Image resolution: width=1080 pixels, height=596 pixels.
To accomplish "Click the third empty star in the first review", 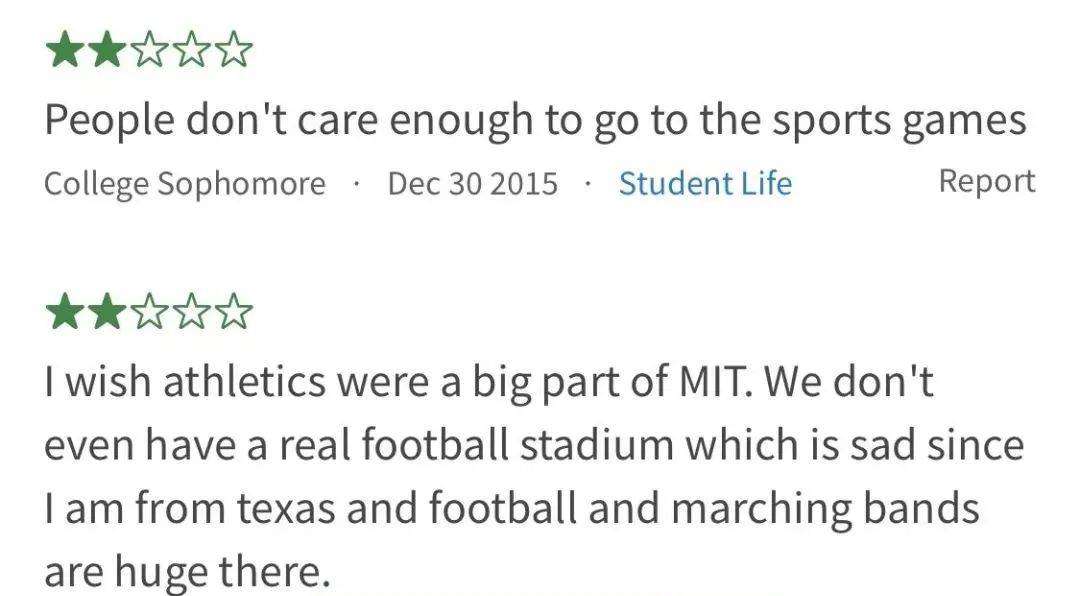I will pos(149,50).
